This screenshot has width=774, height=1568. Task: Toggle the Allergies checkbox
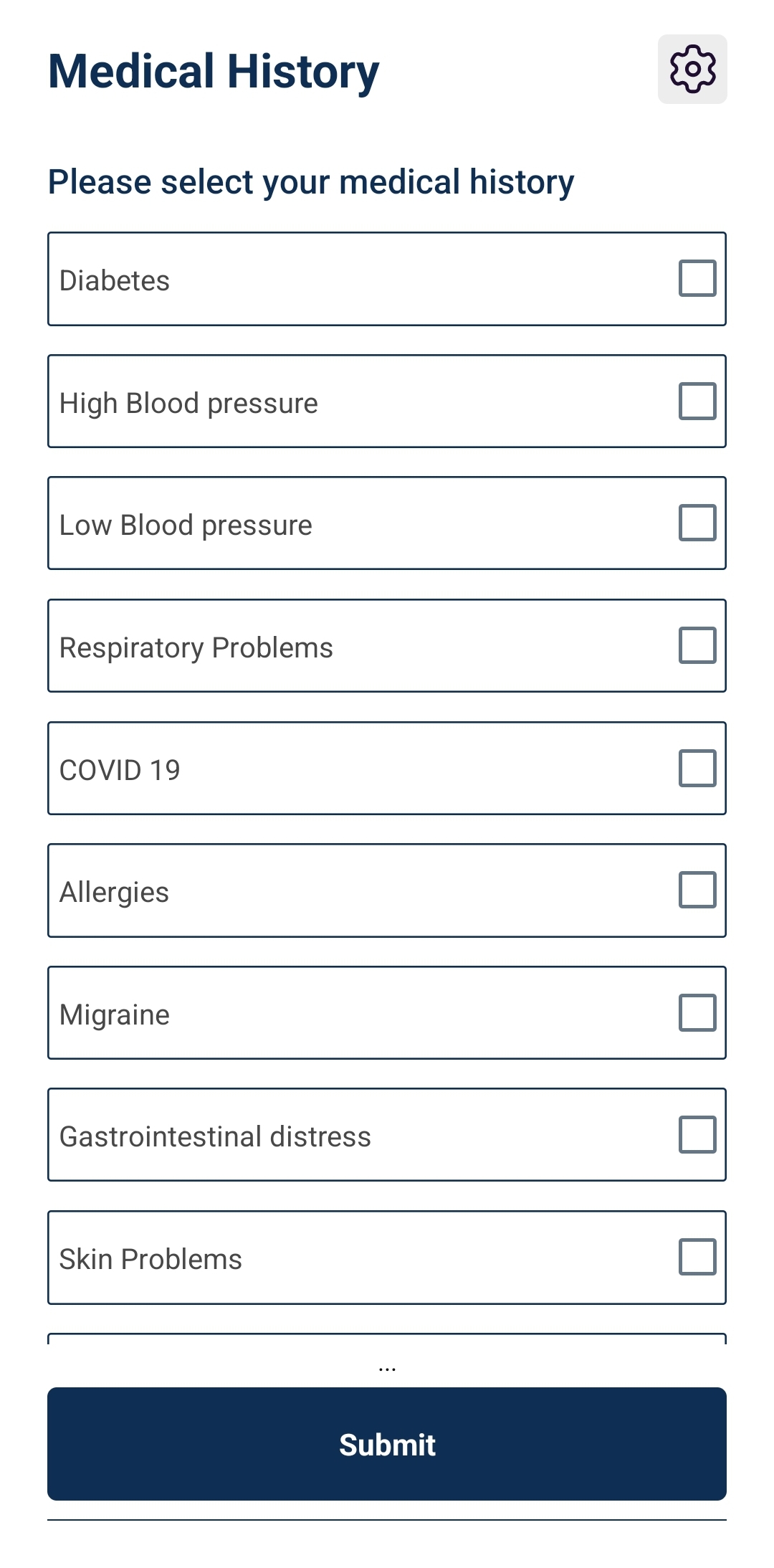click(697, 890)
